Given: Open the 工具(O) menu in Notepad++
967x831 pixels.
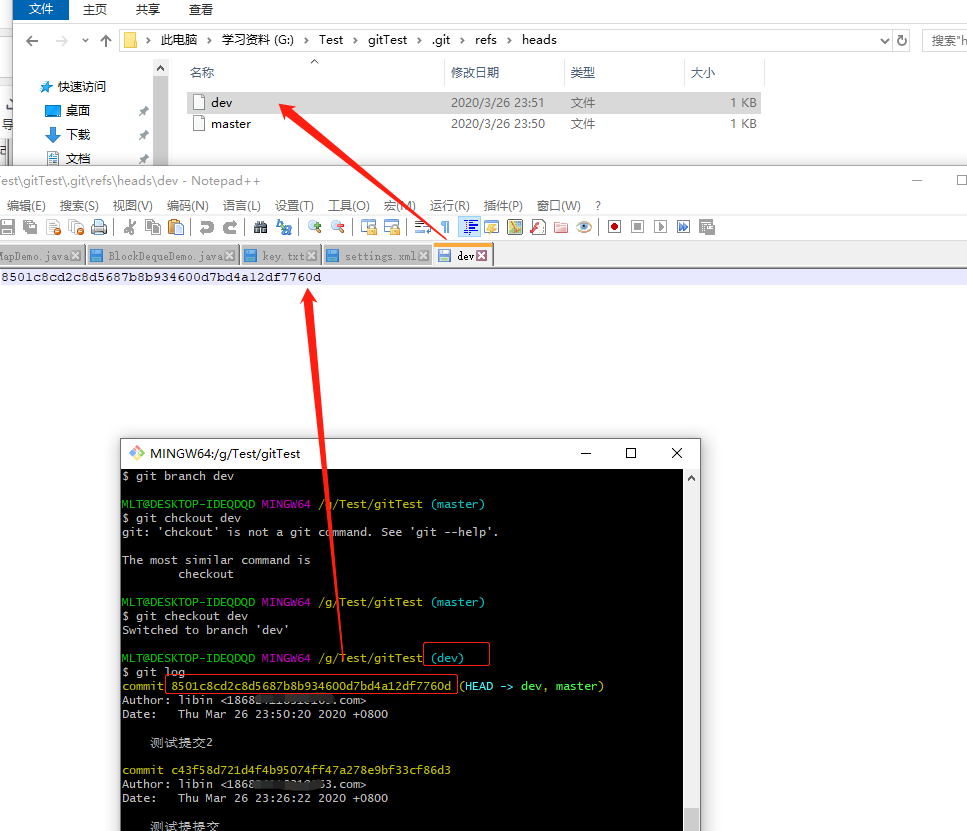Looking at the screenshot, I should 348,205.
